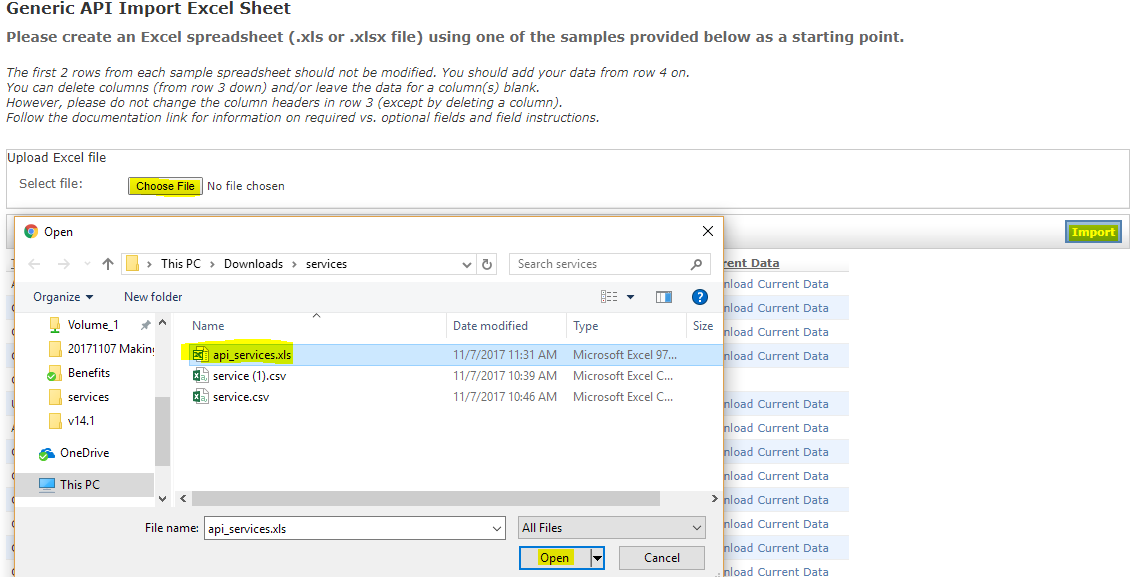Open the help question mark icon
Screen dimensions: 1136x577
point(700,297)
